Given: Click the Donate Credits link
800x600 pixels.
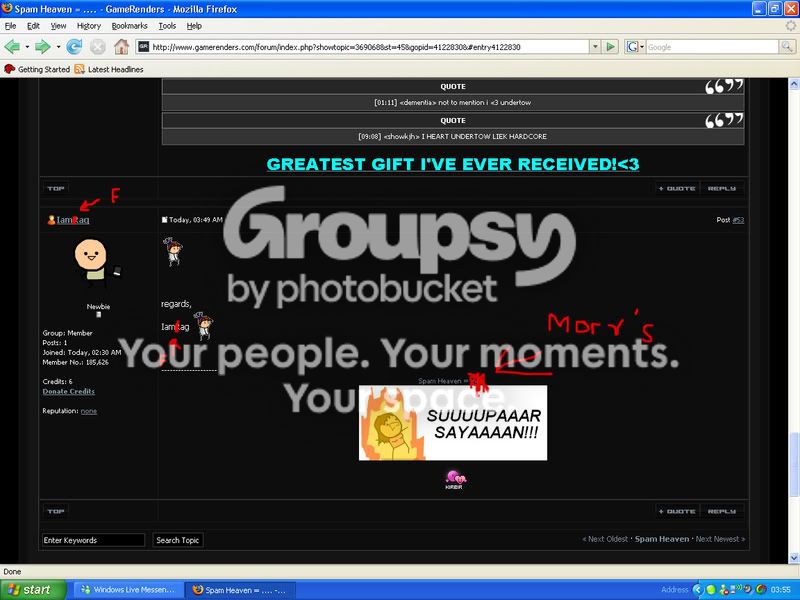Looking at the screenshot, I should click(68, 391).
